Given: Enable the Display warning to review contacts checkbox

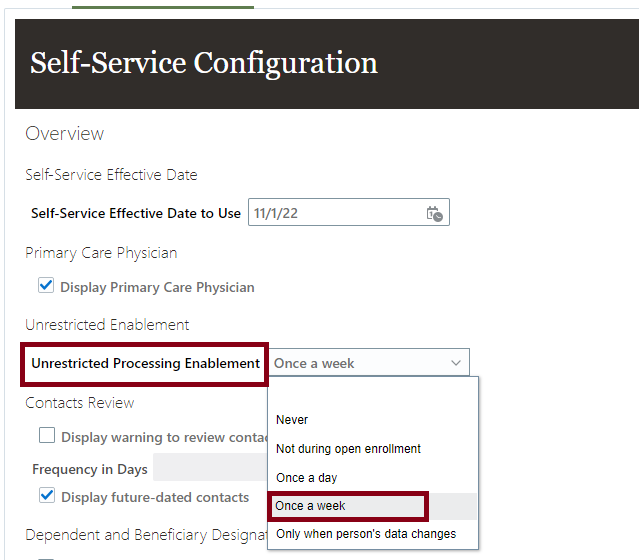Looking at the screenshot, I should tap(47, 436).
